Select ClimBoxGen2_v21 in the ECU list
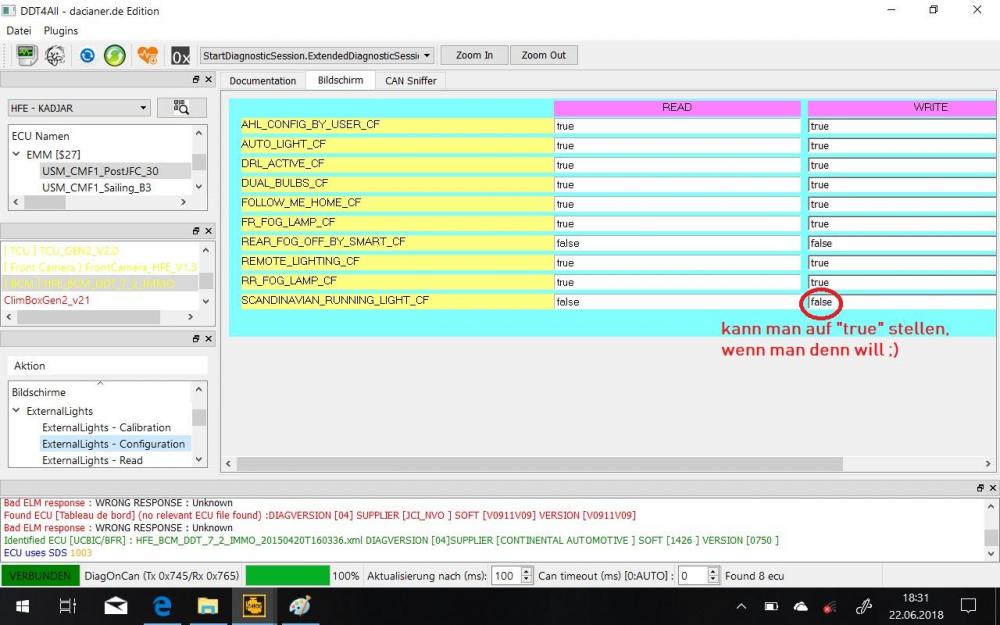1000x625 pixels. point(47,300)
